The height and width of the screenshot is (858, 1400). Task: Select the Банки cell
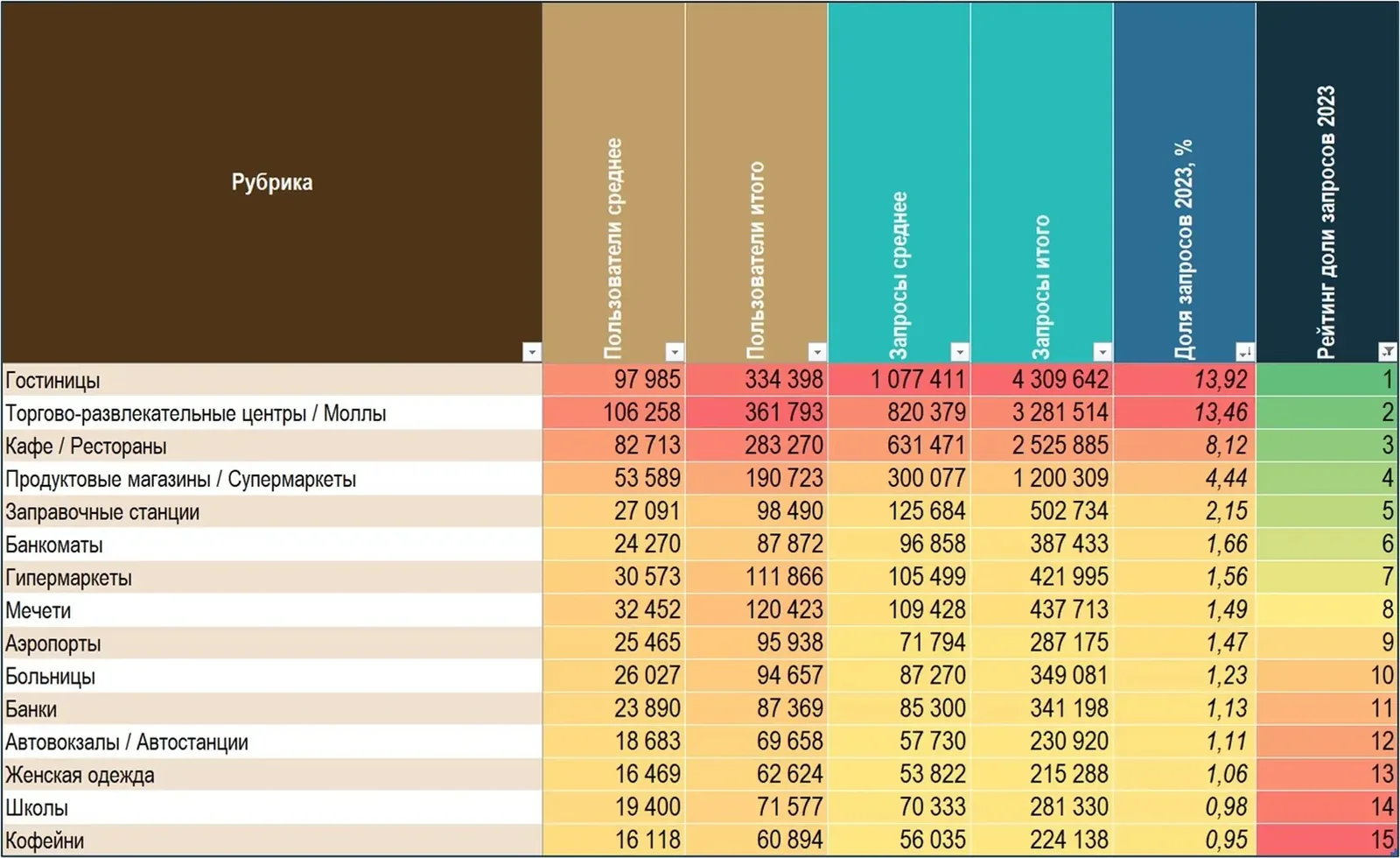[272, 708]
